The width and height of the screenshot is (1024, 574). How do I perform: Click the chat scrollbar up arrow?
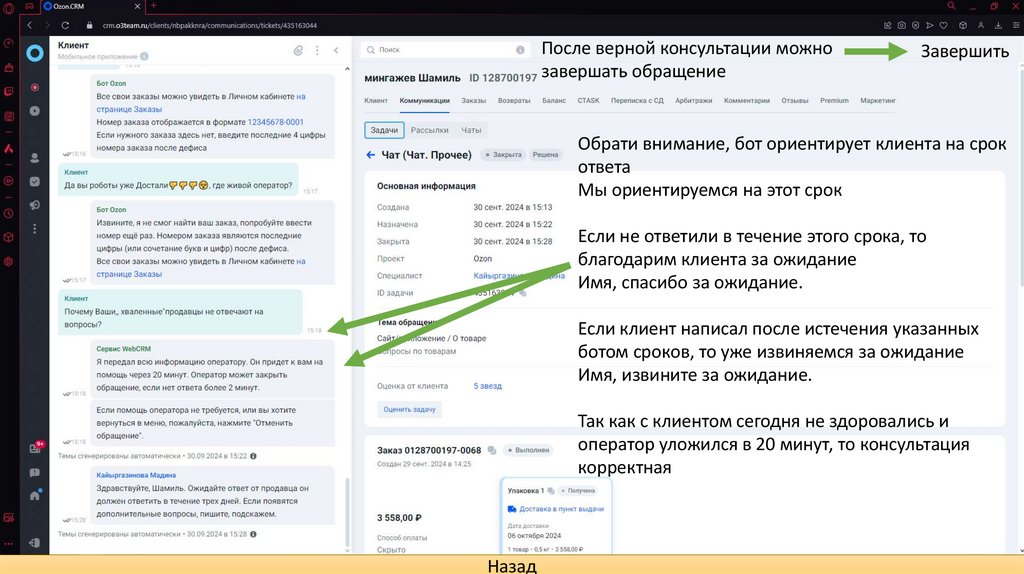[x=347, y=69]
